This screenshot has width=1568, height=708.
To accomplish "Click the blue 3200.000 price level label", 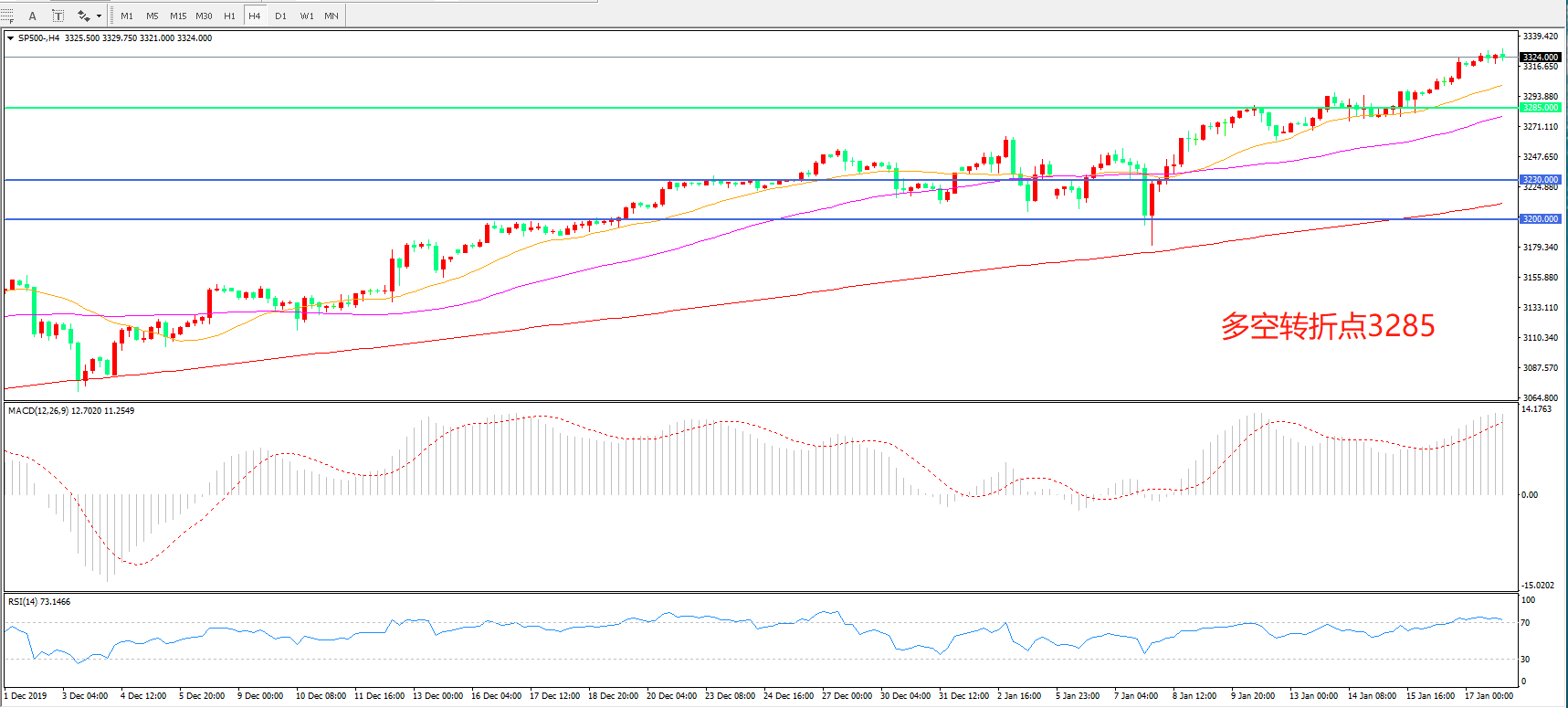I will click(1540, 219).
